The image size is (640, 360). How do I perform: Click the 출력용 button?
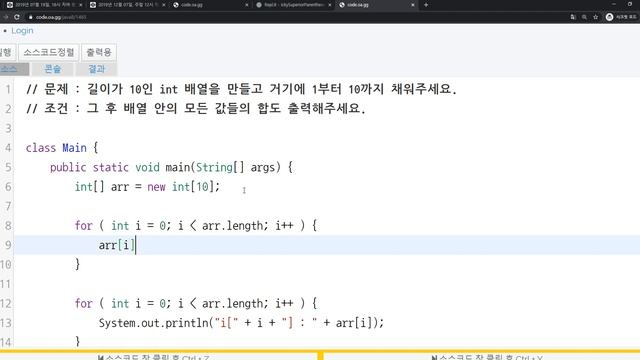coord(99,52)
